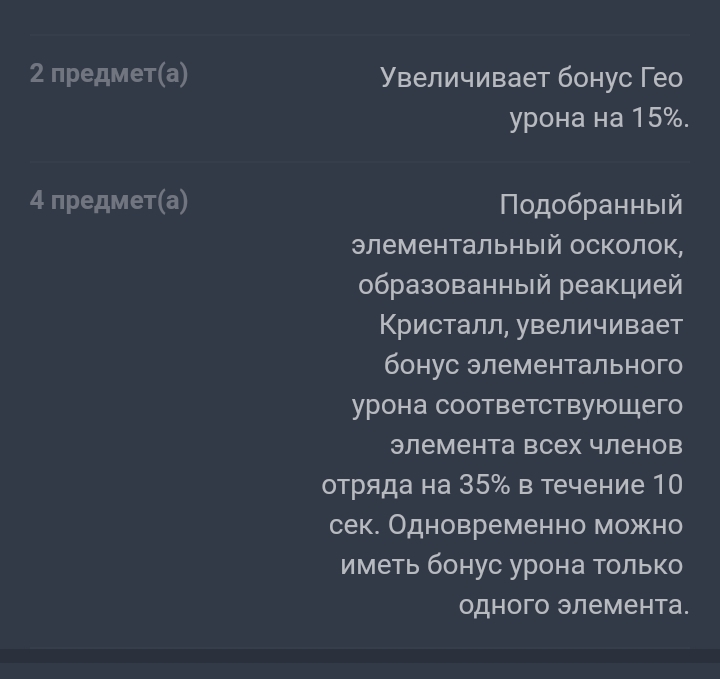Click the line "бонус элементального"
This screenshot has width=720, height=679.
533,365
